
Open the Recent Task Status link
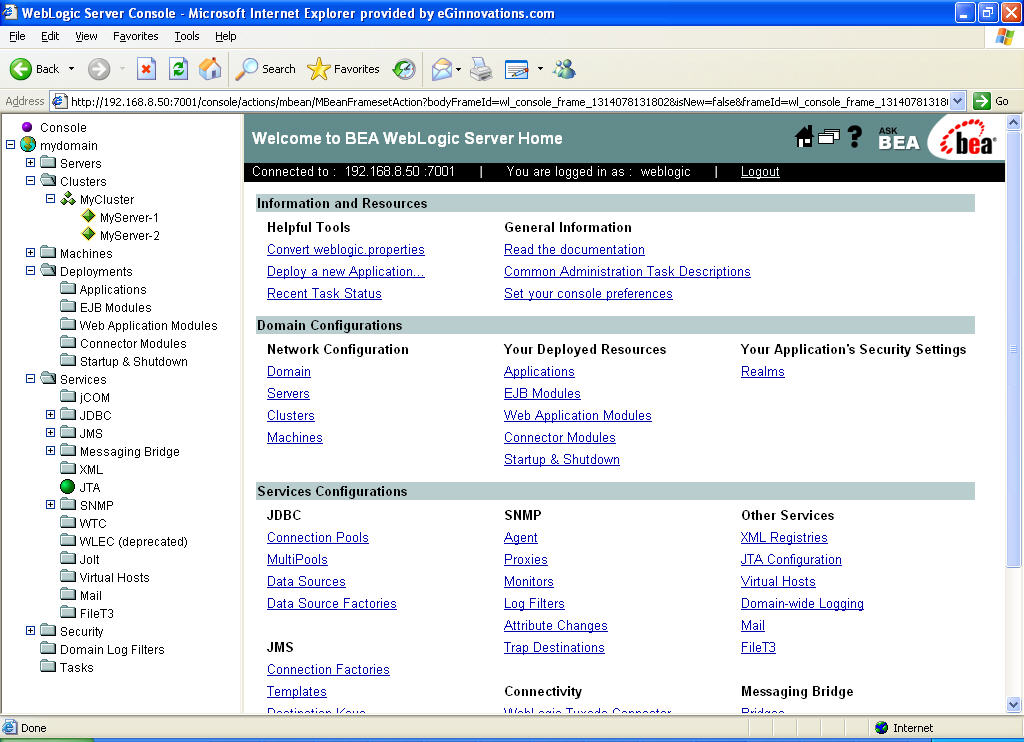[324, 294]
